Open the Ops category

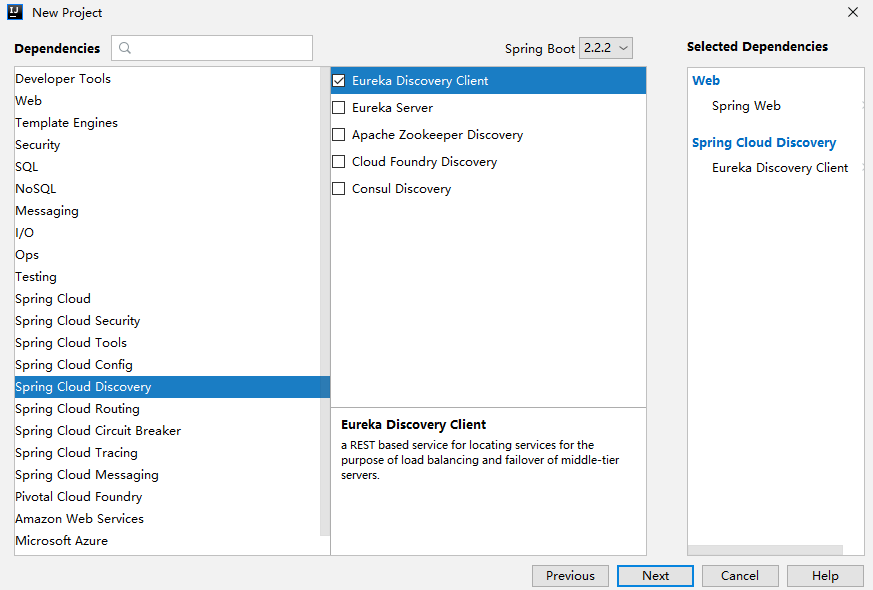[x=168, y=254]
